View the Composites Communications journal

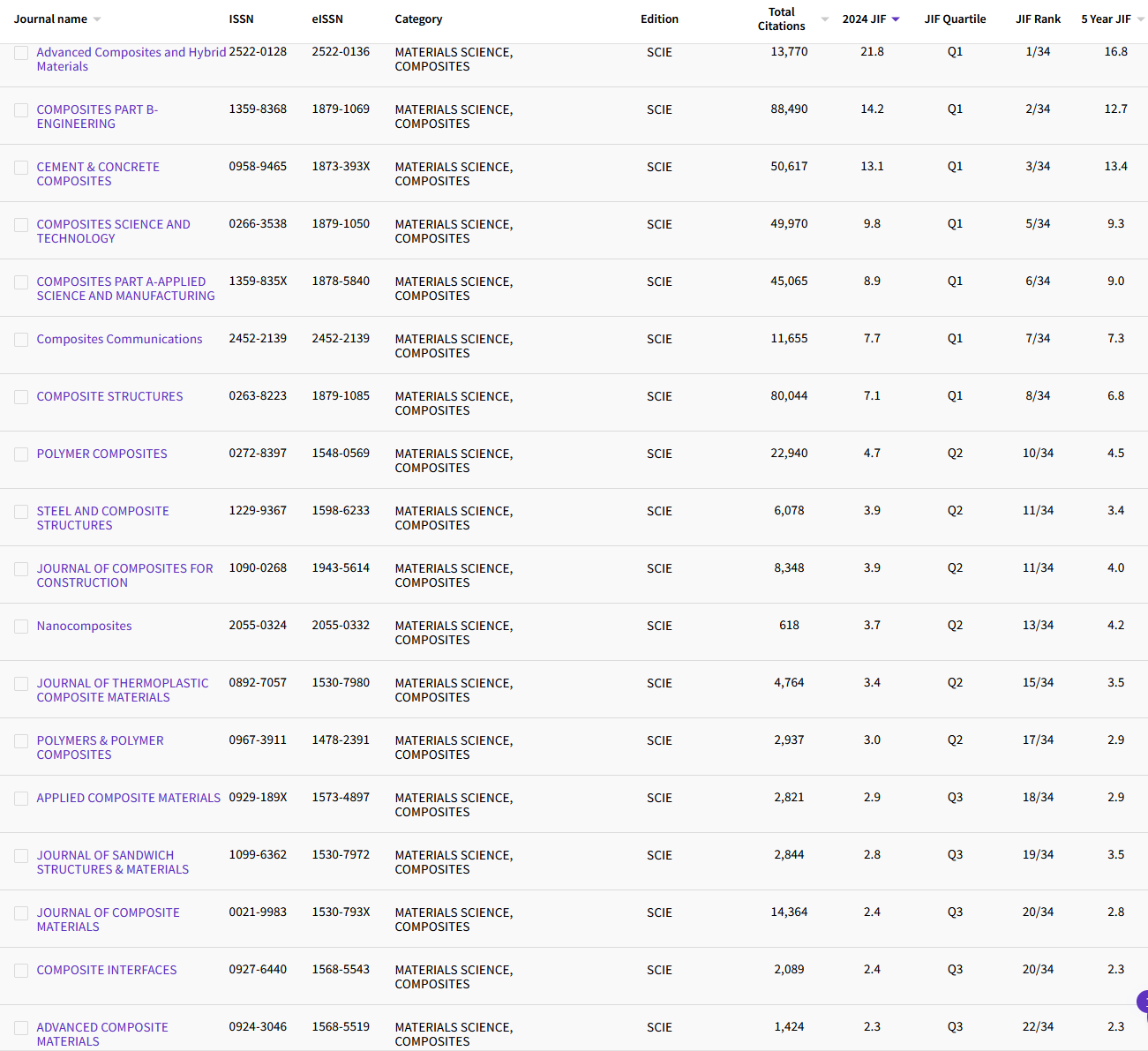(119, 339)
